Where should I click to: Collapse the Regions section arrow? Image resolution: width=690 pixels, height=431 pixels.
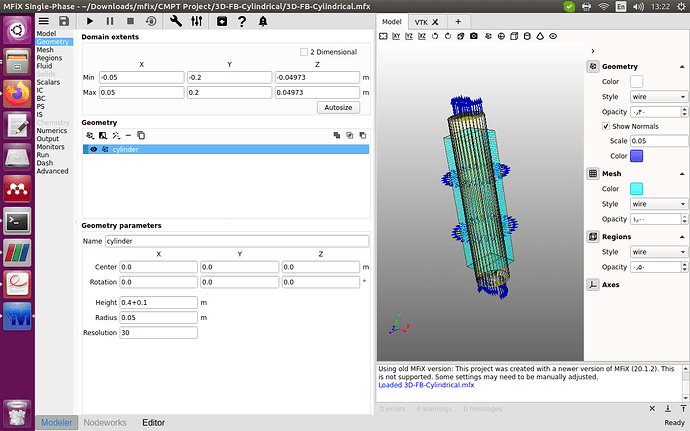682,237
